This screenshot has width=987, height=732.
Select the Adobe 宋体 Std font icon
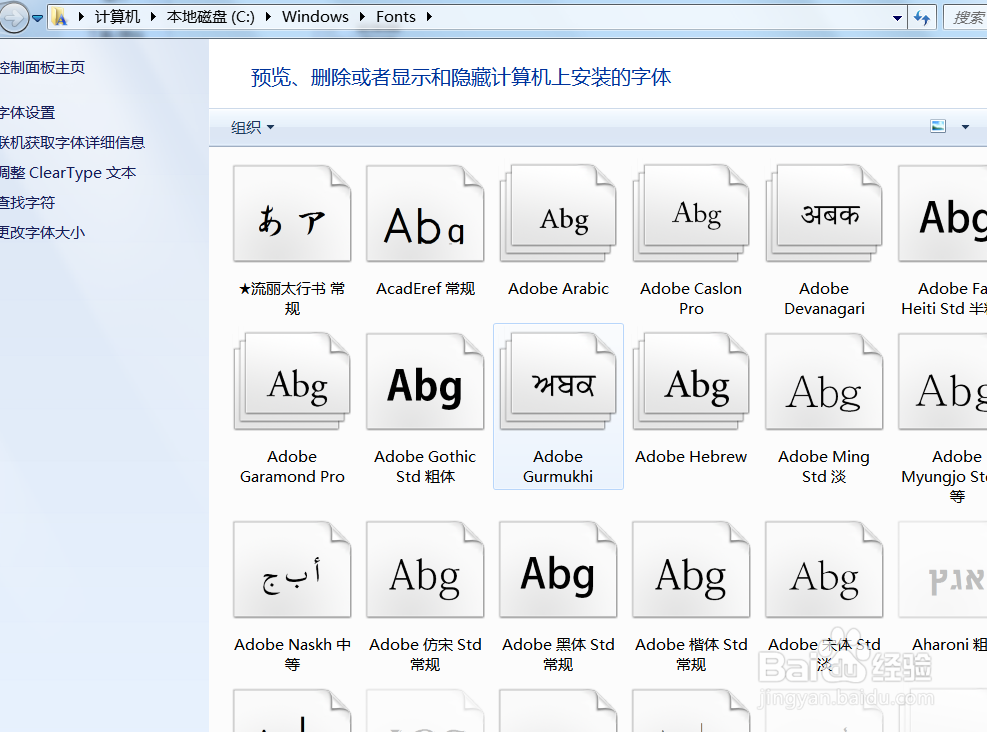click(x=824, y=570)
